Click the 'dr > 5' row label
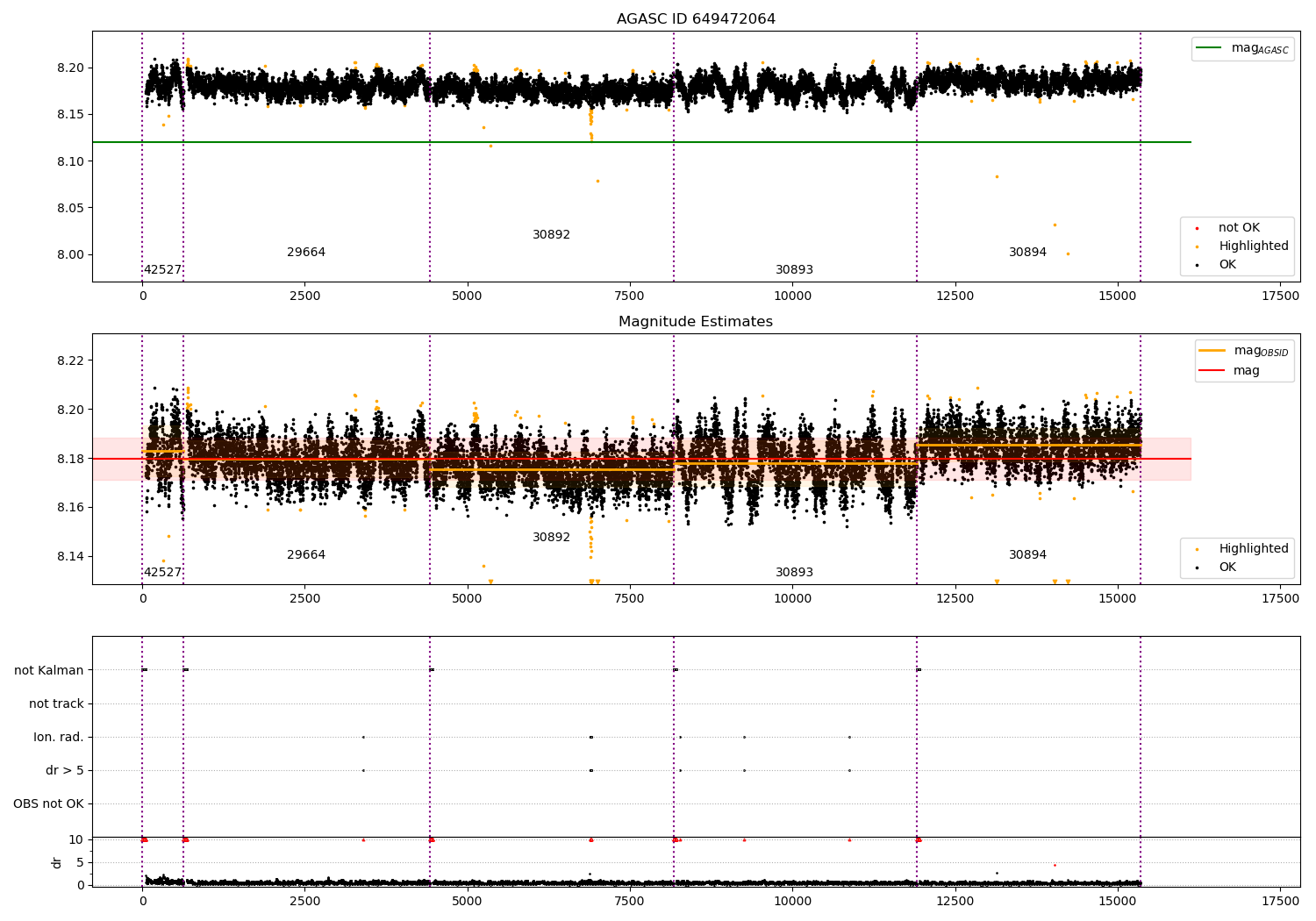Screen dimensions: 1316x921 (65, 770)
